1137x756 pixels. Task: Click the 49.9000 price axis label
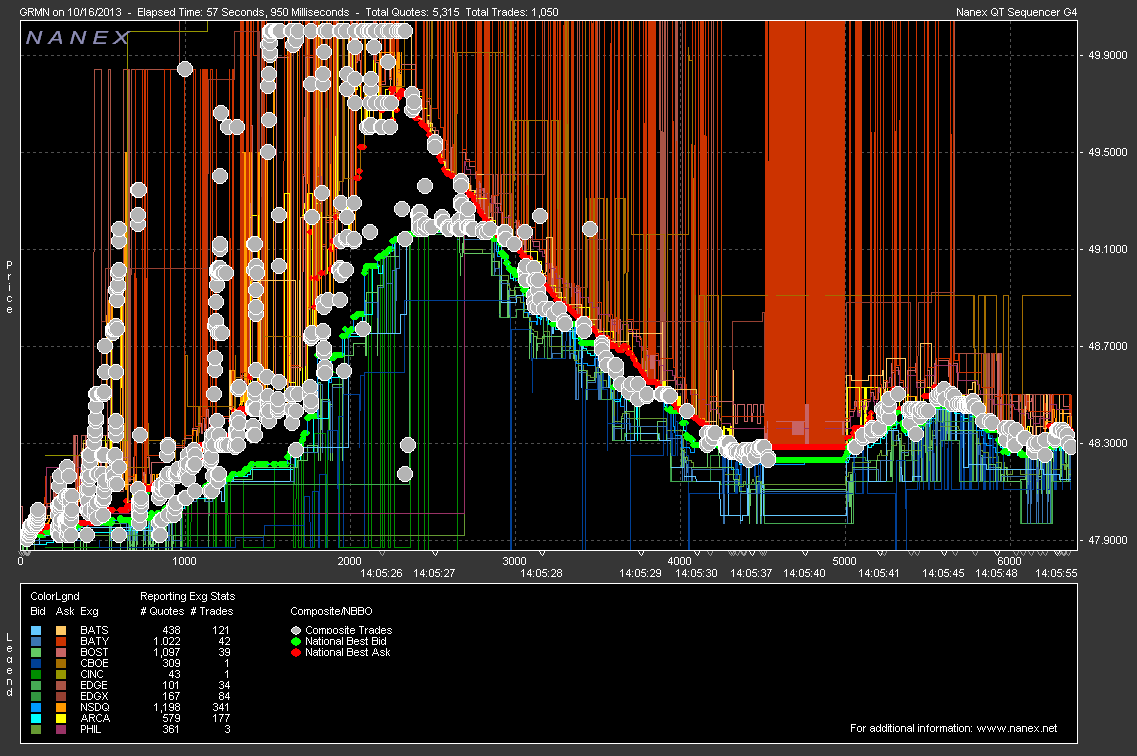1107,55
